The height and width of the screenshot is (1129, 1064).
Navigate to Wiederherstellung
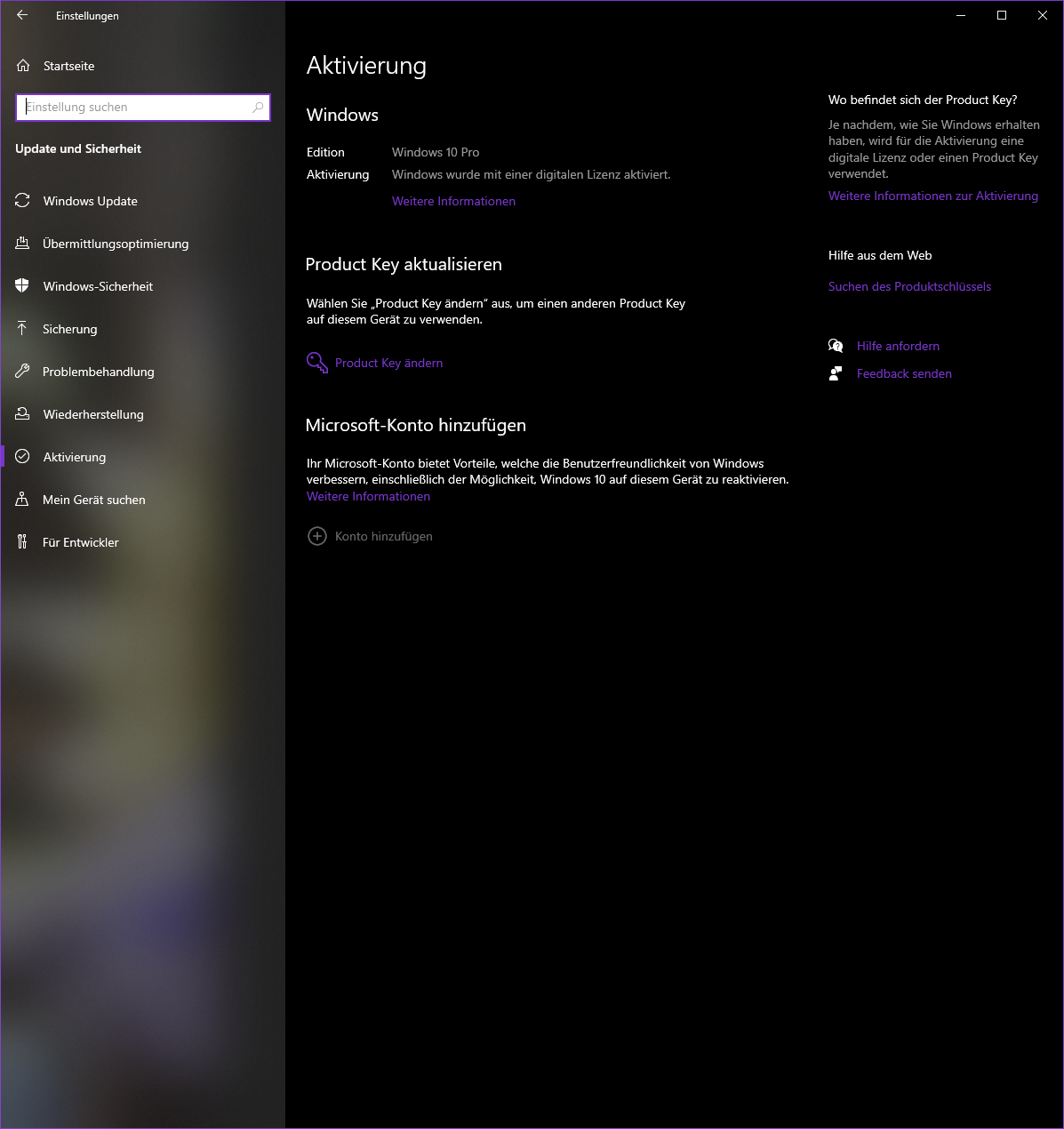(143, 414)
